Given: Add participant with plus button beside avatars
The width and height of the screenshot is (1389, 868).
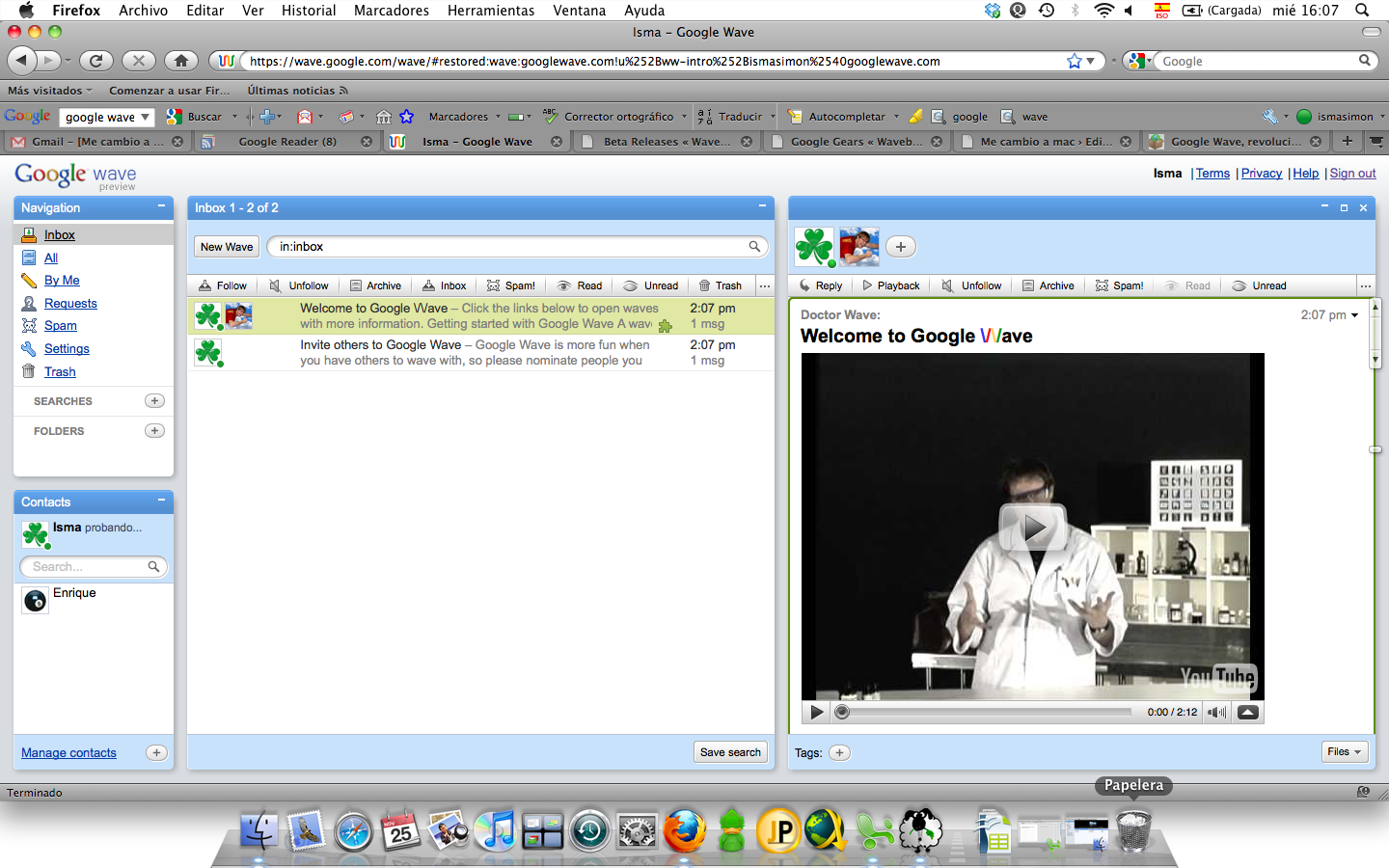Looking at the screenshot, I should tap(900, 247).
